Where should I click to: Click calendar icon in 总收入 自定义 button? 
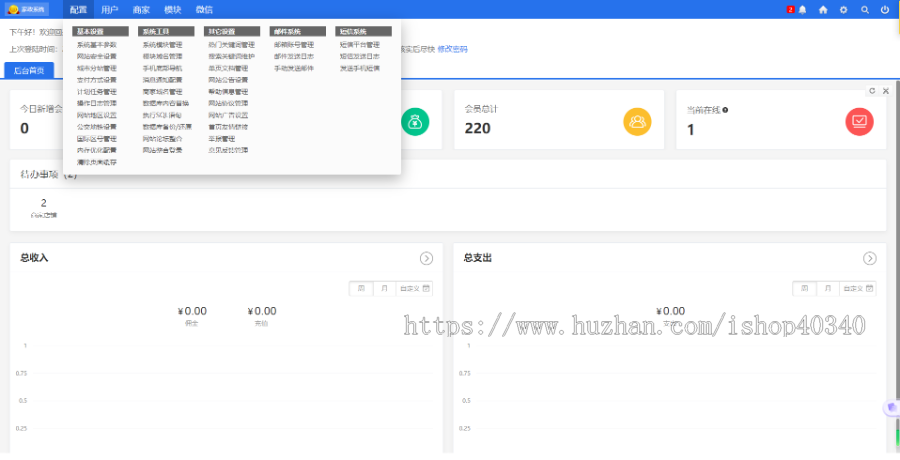tap(426, 288)
